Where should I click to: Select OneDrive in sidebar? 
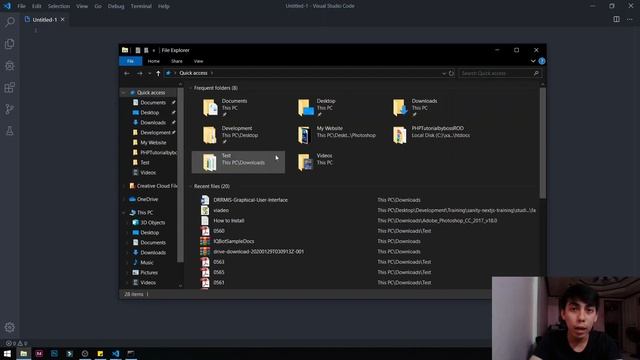click(147, 199)
